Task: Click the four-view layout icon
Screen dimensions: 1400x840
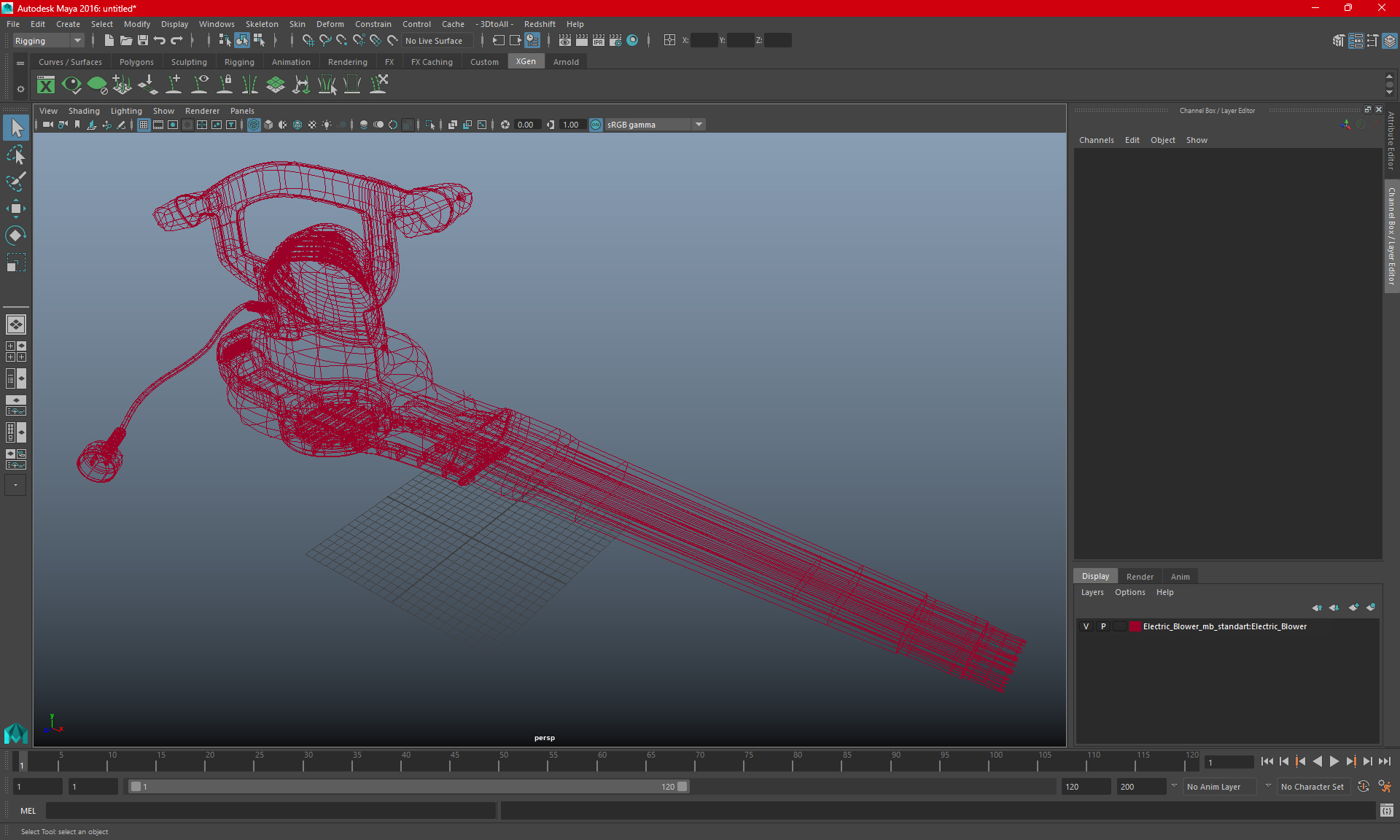Action: coord(16,351)
